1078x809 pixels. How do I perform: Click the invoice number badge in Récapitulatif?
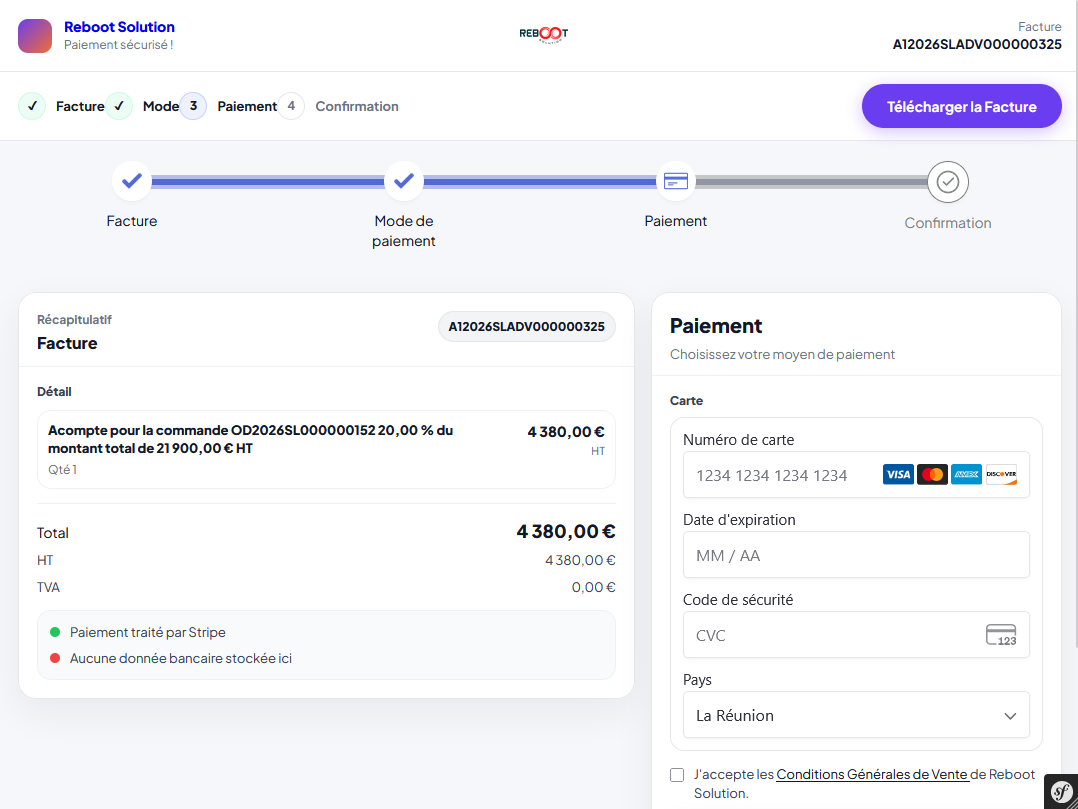tap(526, 327)
